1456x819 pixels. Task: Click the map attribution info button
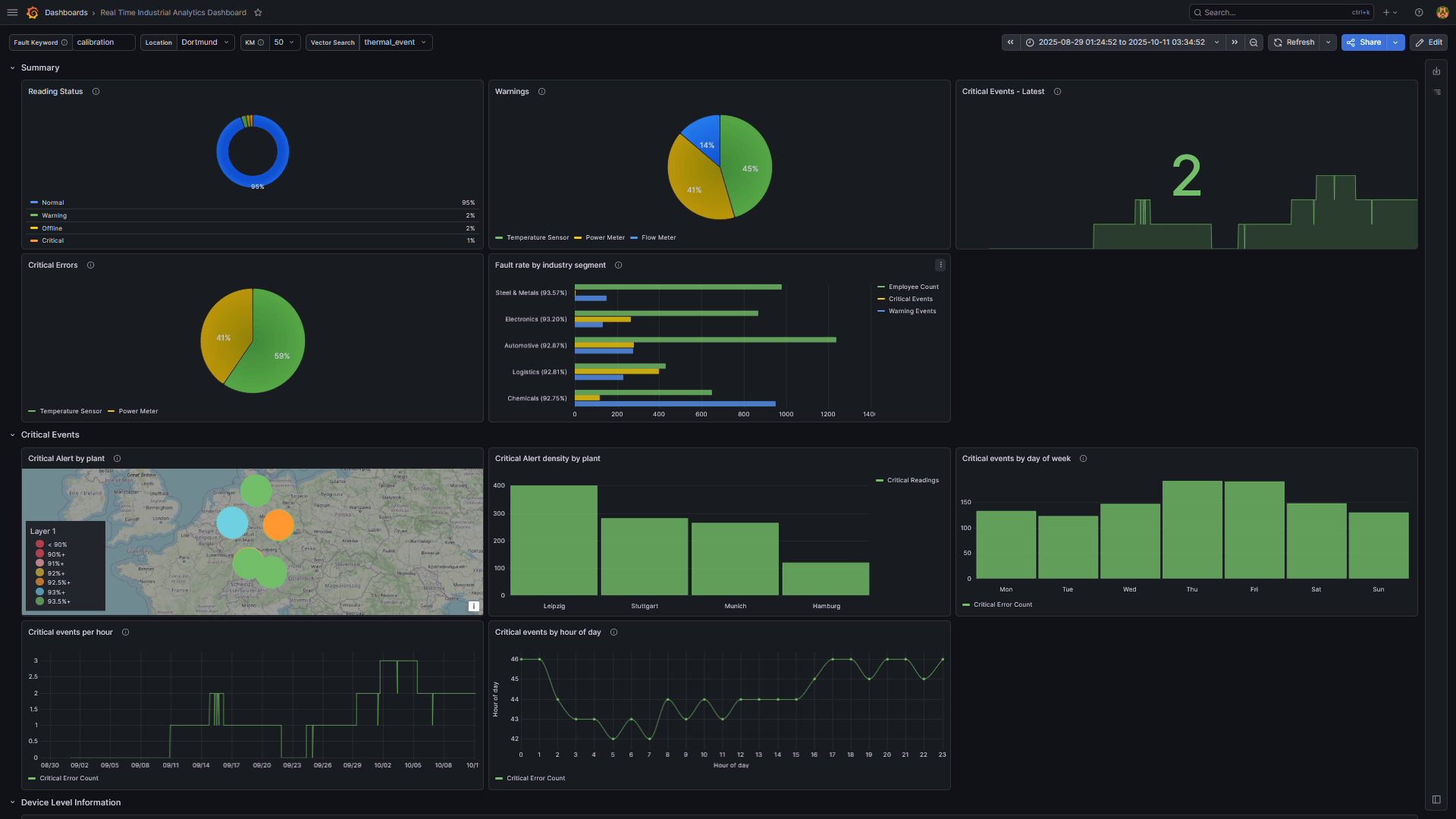point(473,606)
